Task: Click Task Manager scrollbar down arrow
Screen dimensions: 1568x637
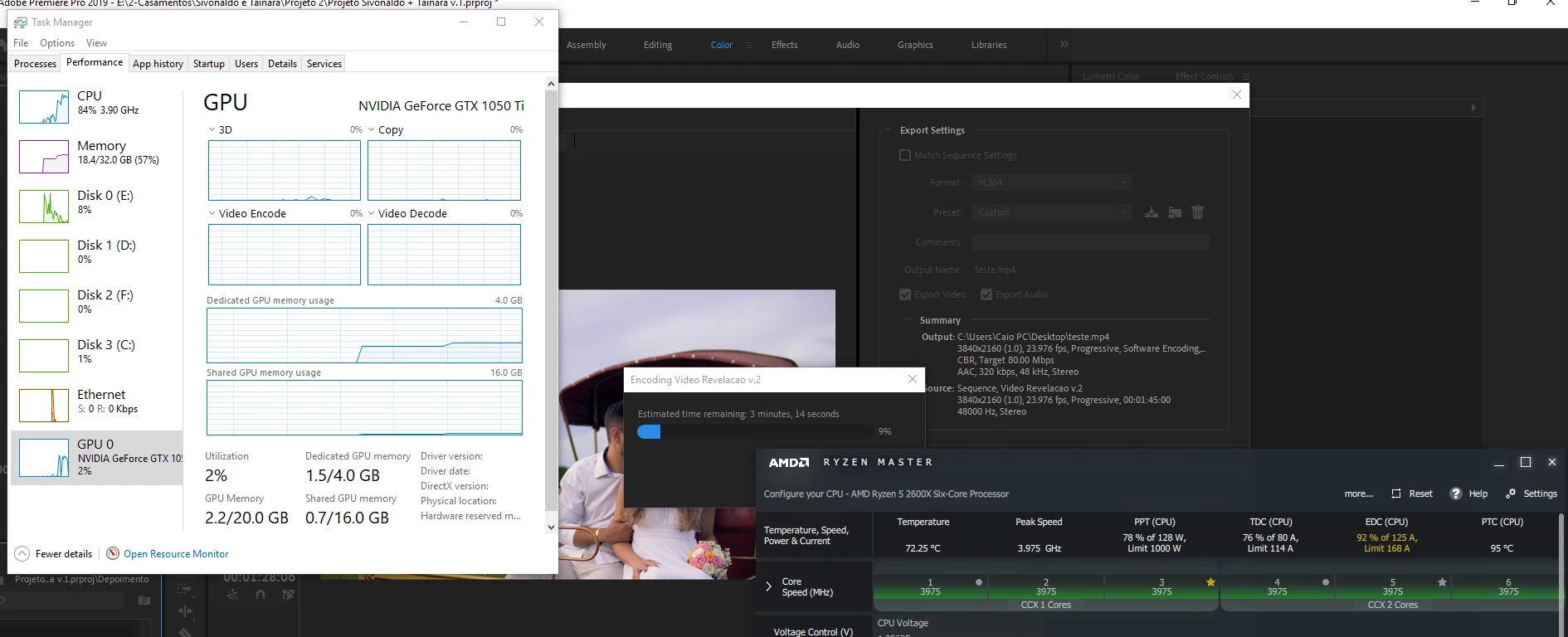Action: [551, 527]
